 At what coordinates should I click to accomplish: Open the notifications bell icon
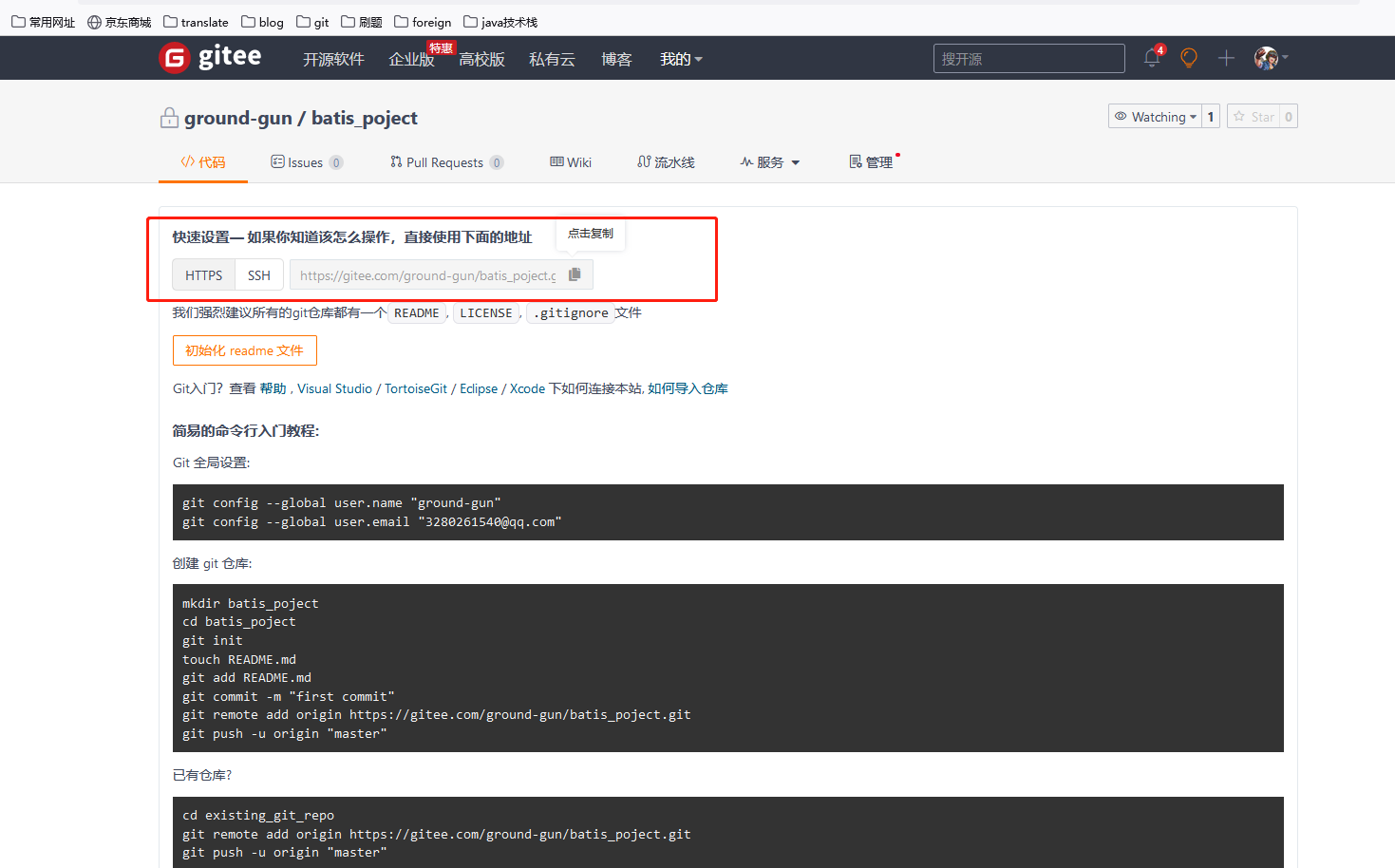(1152, 58)
